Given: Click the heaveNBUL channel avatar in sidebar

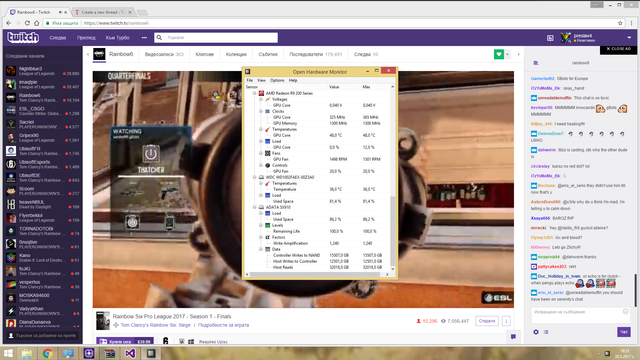Looking at the screenshot, I should click(x=11, y=204).
